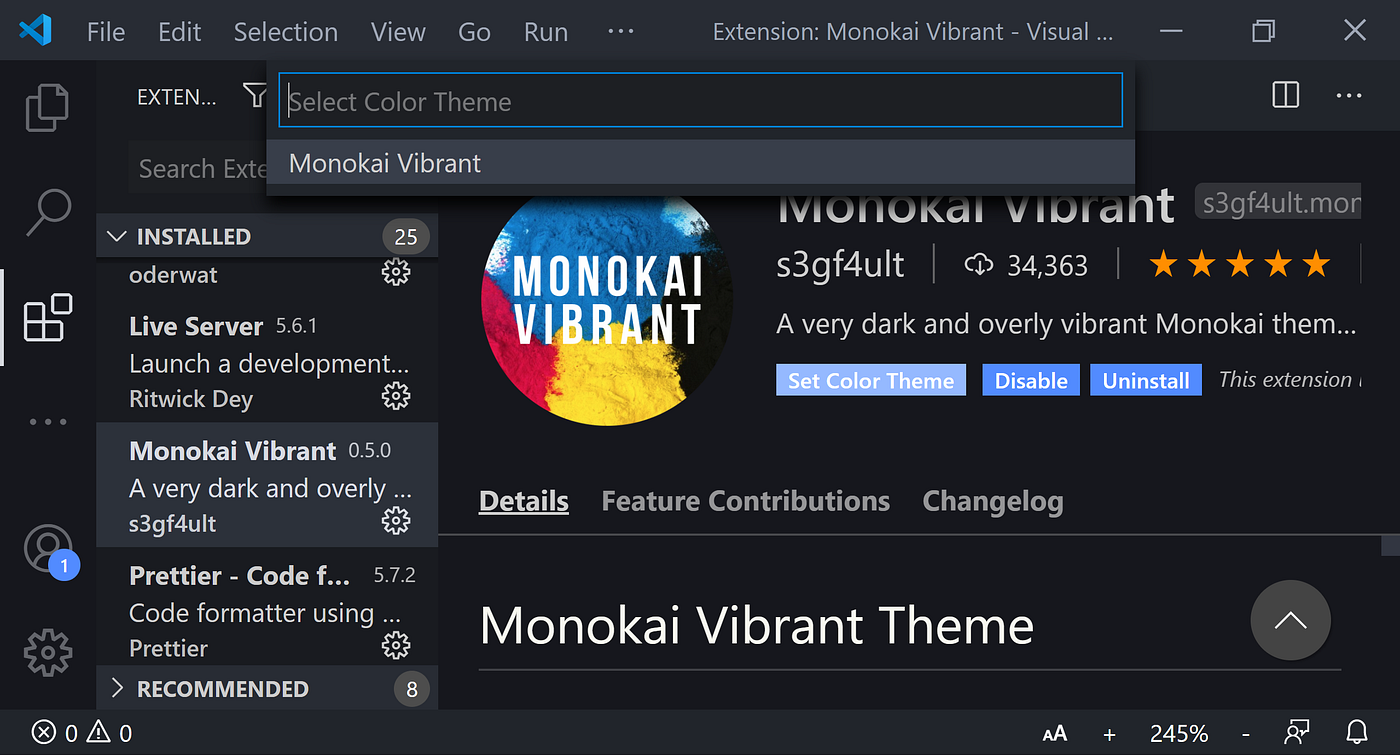The height and width of the screenshot is (755, 1400).
Task: Click the Set Color Theme button
Action: click(871, 380)
